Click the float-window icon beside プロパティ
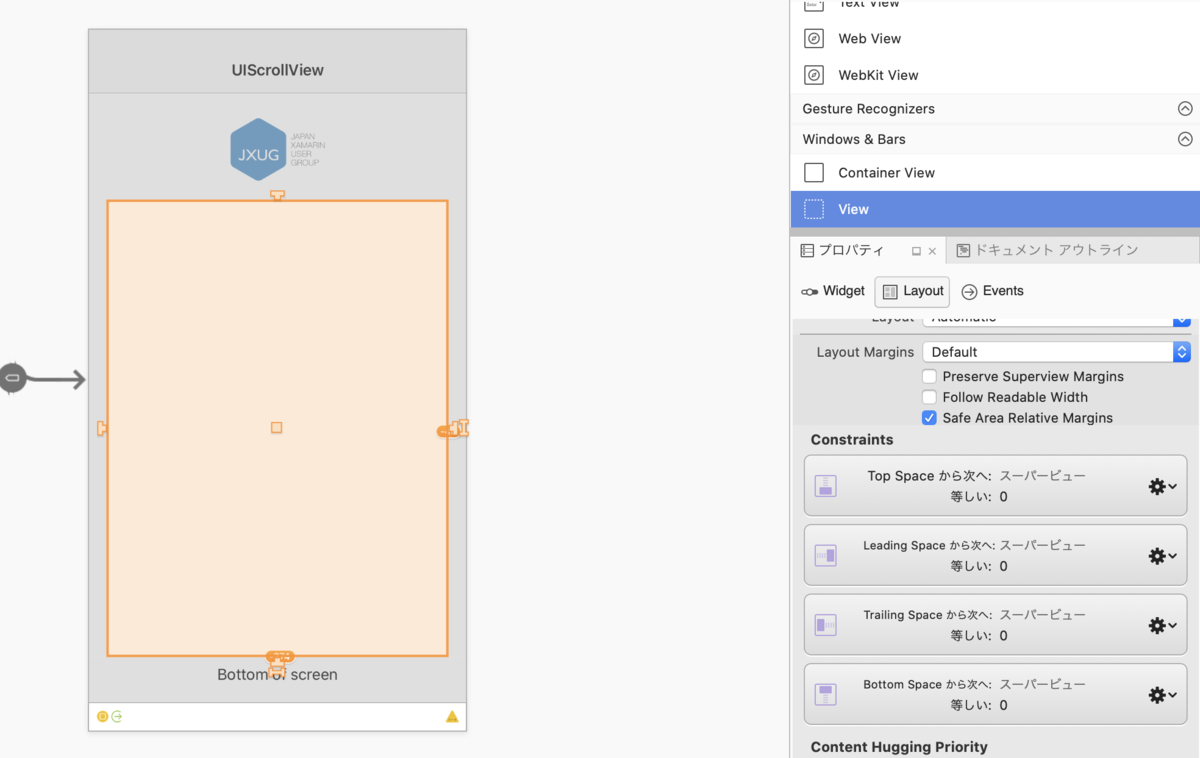The image size is (1200, 758). click(x=916, y=252)
